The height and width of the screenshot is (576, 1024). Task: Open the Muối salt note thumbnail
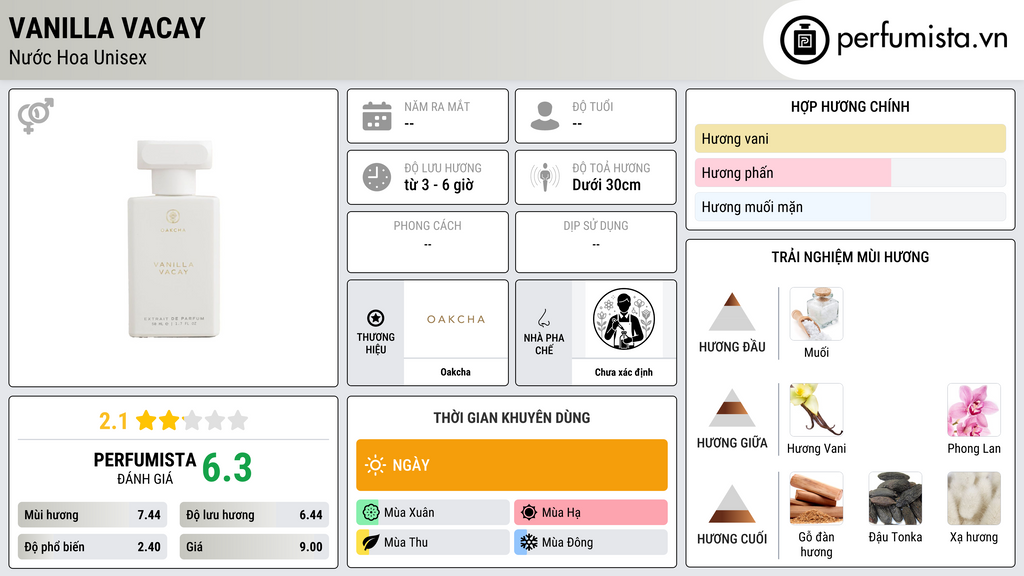tap(816, 313)
